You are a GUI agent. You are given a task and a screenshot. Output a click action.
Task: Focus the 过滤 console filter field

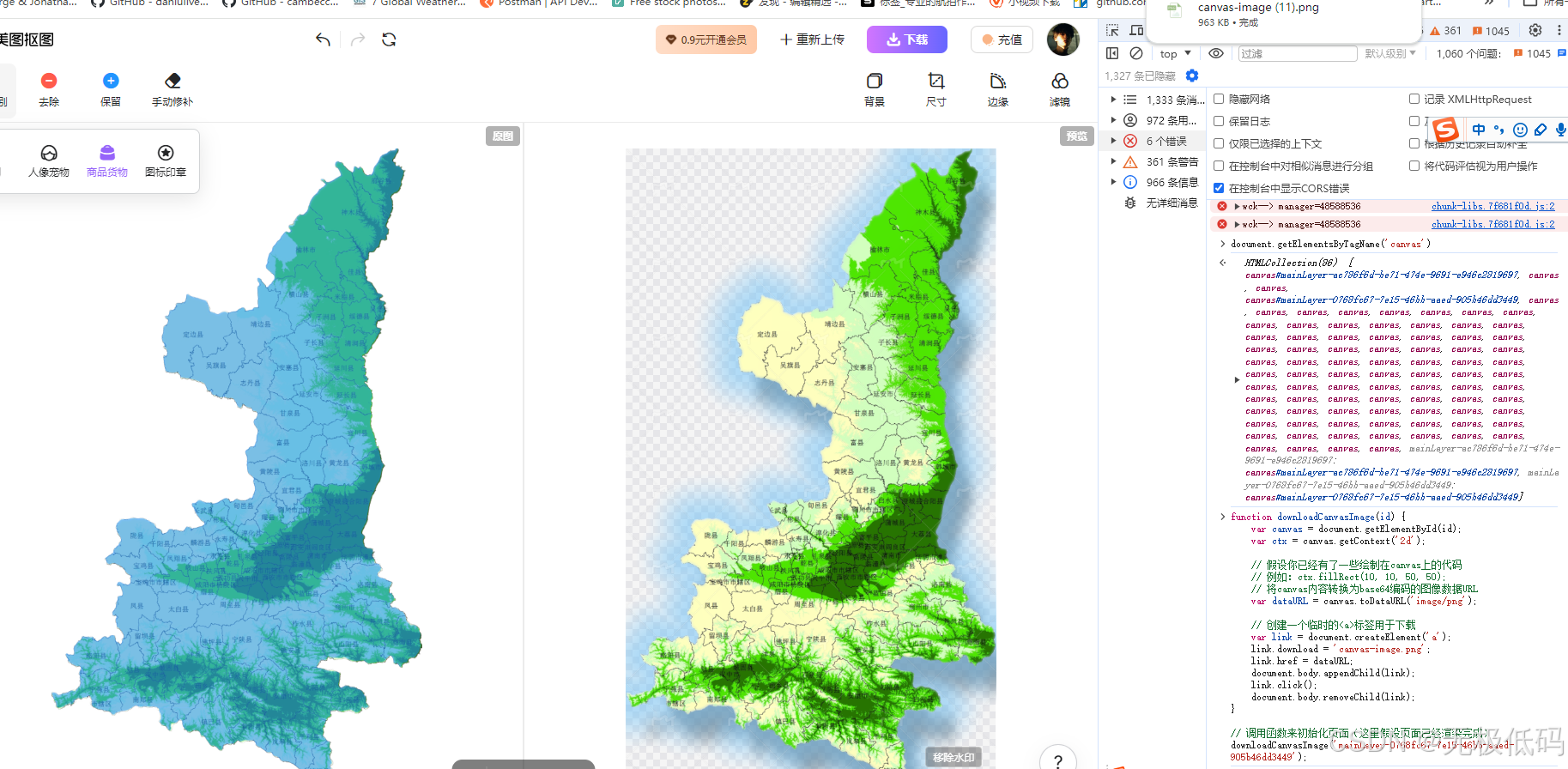coord(1297,53)
